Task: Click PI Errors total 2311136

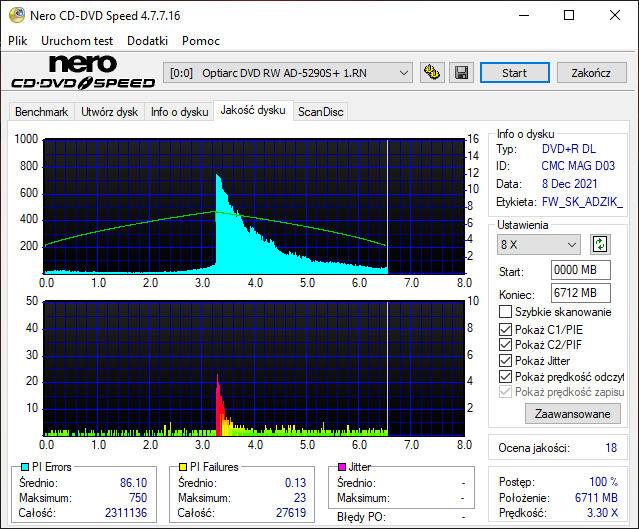Action: [126, 513]
